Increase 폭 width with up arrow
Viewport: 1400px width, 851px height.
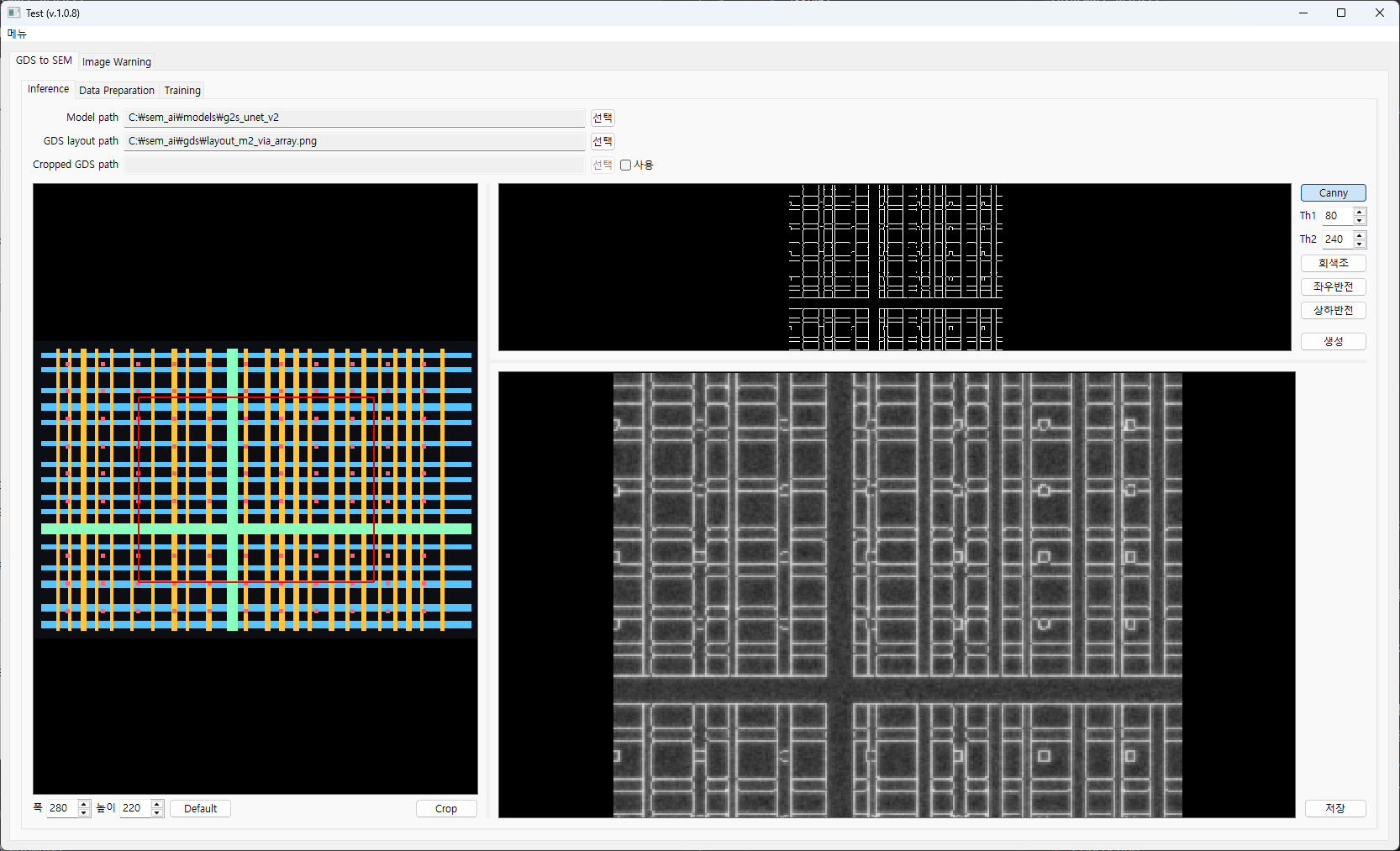point(84,804)
